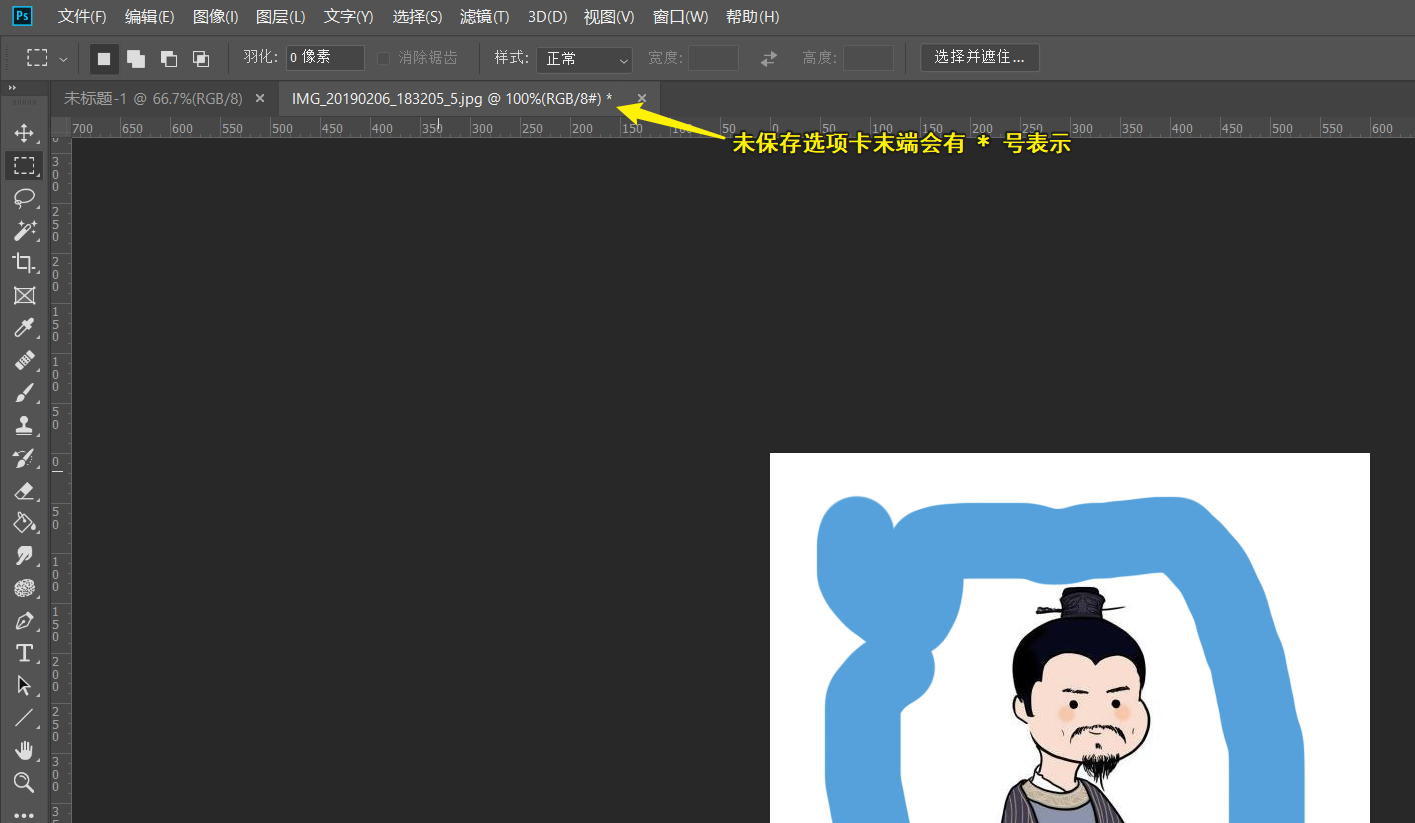The image size is (1415, 823).
Task: Open the 滤镜(T) menu
Action: (x=484, y=17)
